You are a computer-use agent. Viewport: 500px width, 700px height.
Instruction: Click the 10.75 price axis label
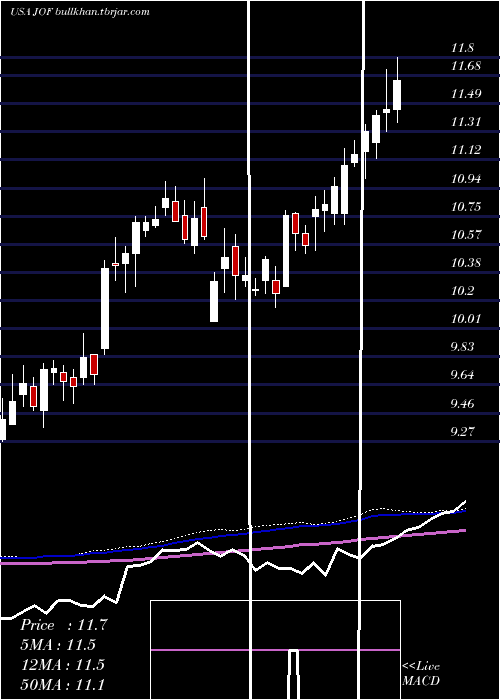click(x=466, y=207)
